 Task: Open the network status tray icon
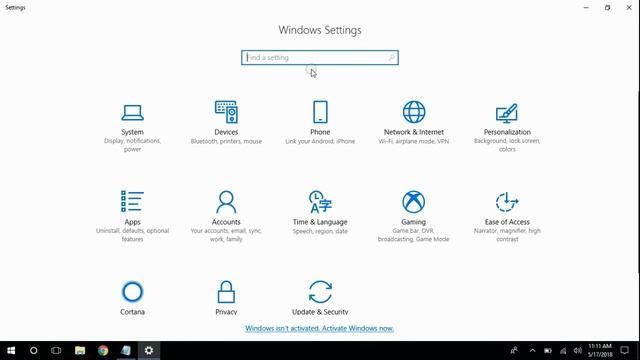click(x=563, y=351)
